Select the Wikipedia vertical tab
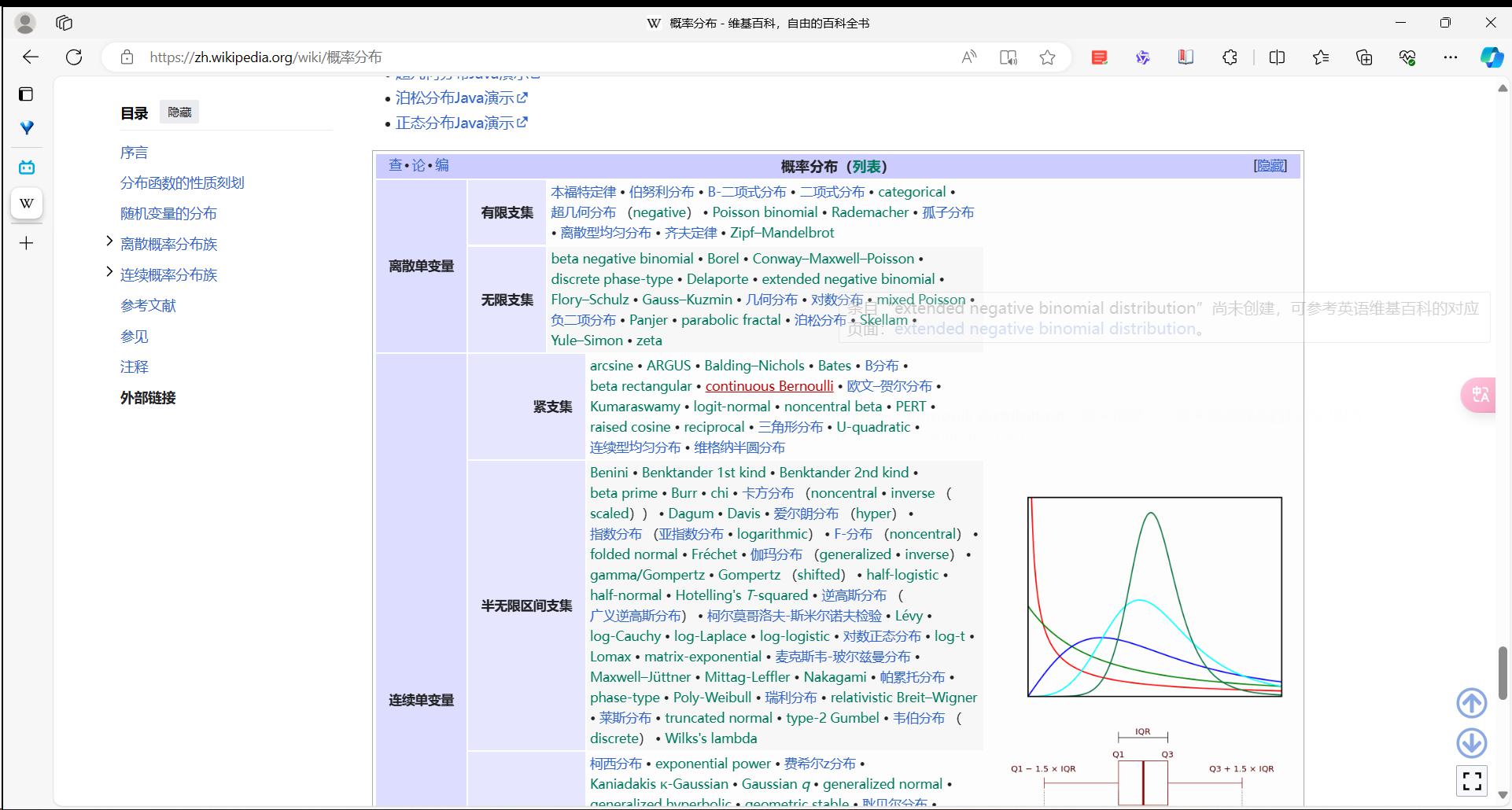 pyautogui.click(x=27, y=204)
